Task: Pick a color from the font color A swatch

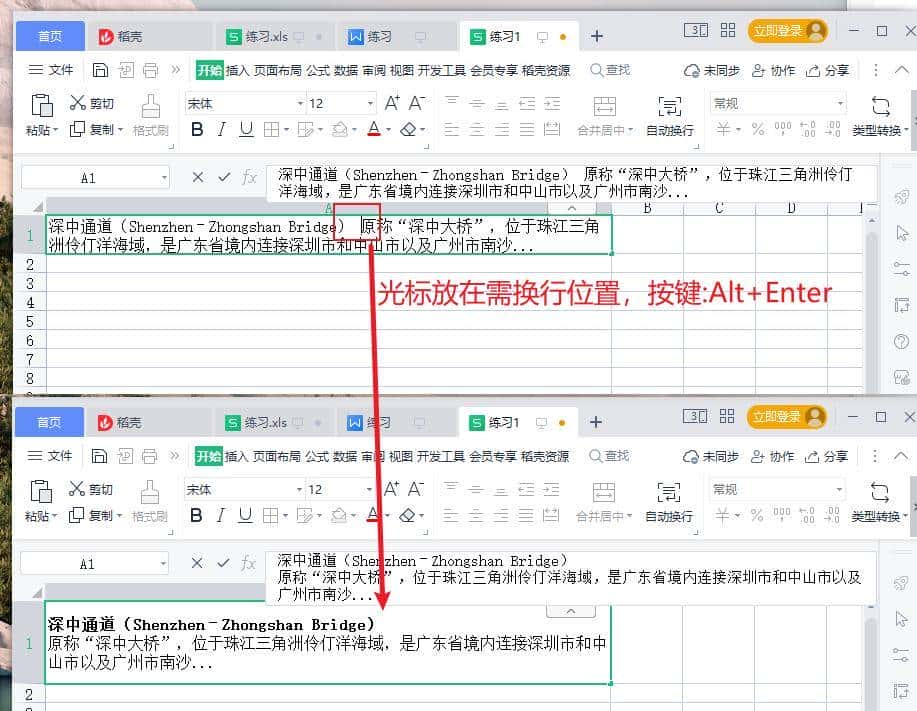Action: [x=372, y=129]
